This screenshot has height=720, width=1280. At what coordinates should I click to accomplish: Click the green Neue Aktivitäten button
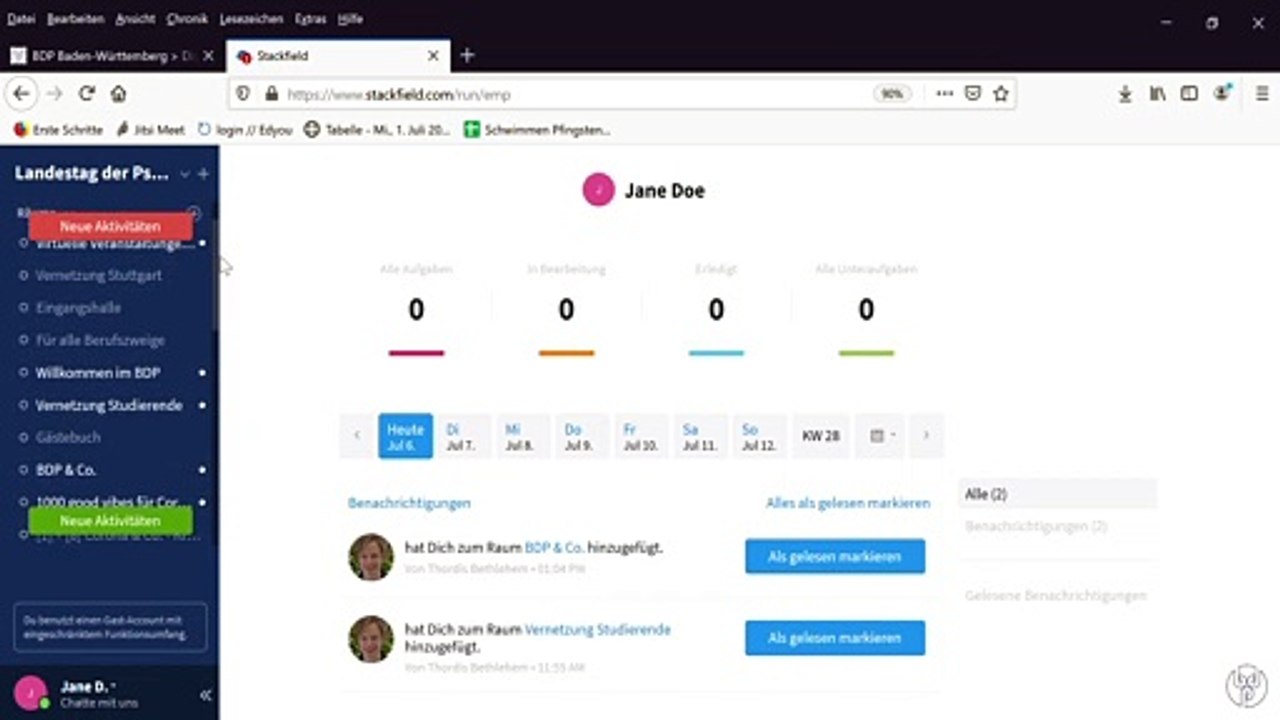click(x=110, y=521)
